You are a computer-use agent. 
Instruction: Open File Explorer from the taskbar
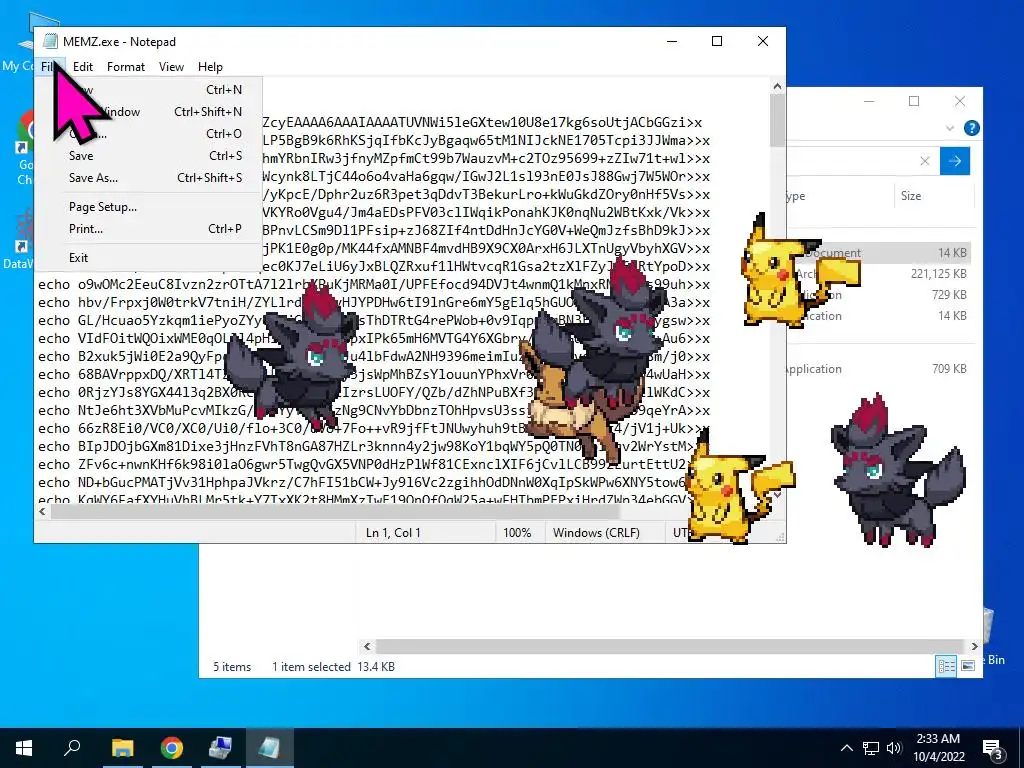click(122, 748)
